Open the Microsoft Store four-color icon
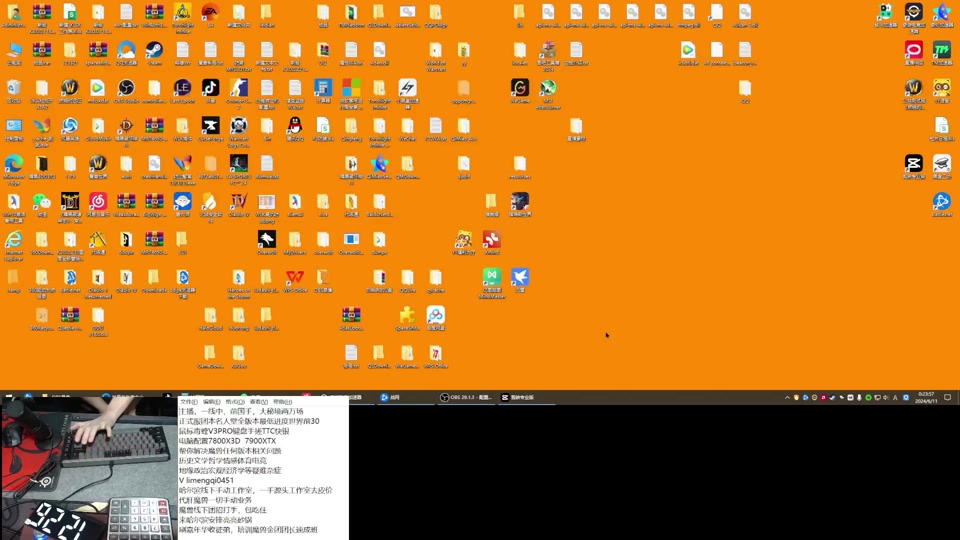The width and height of the screenshot is (960, 540). 351,88
